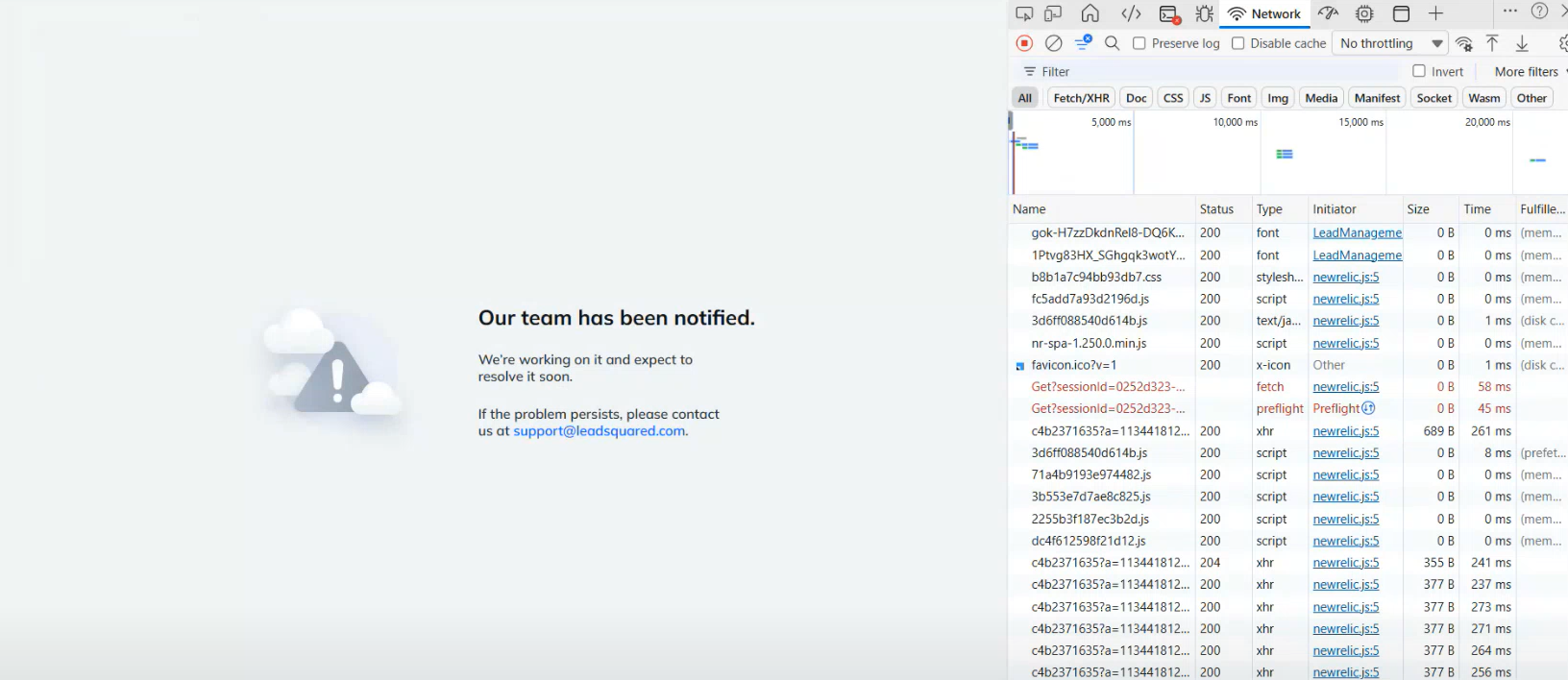Open Network conditions wifi-gear icon
1568x680 pixels.
point(1464,43)
